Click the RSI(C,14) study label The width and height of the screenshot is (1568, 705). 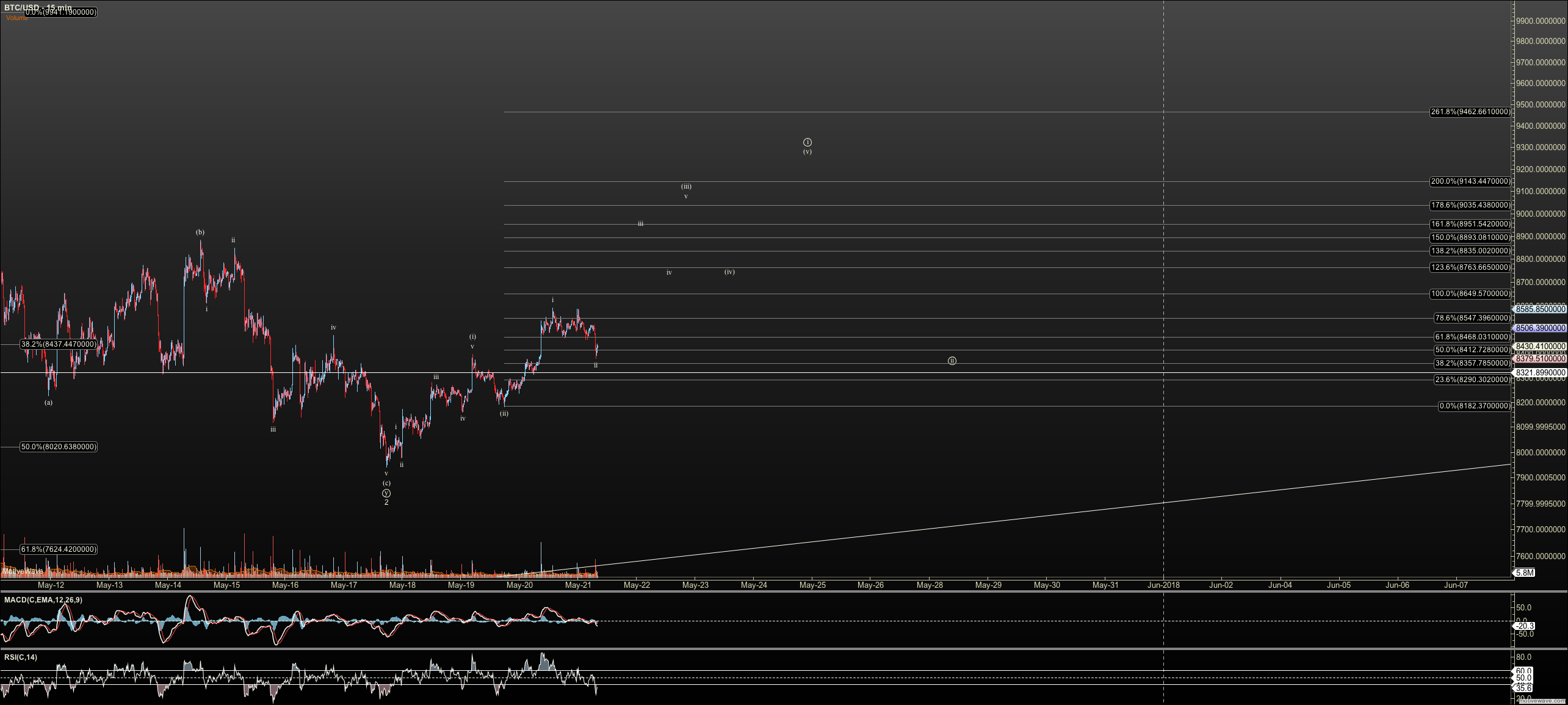coord(21,657)
